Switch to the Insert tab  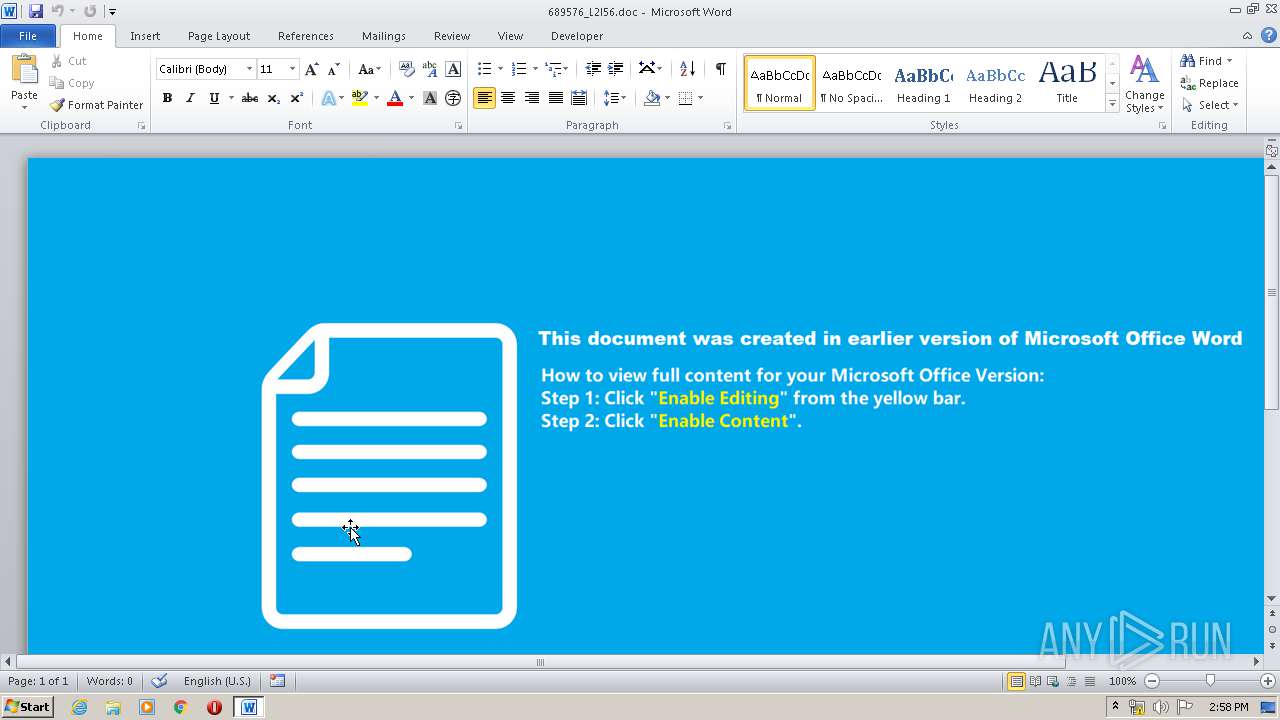pyautogui.click(x=145, y=36)
